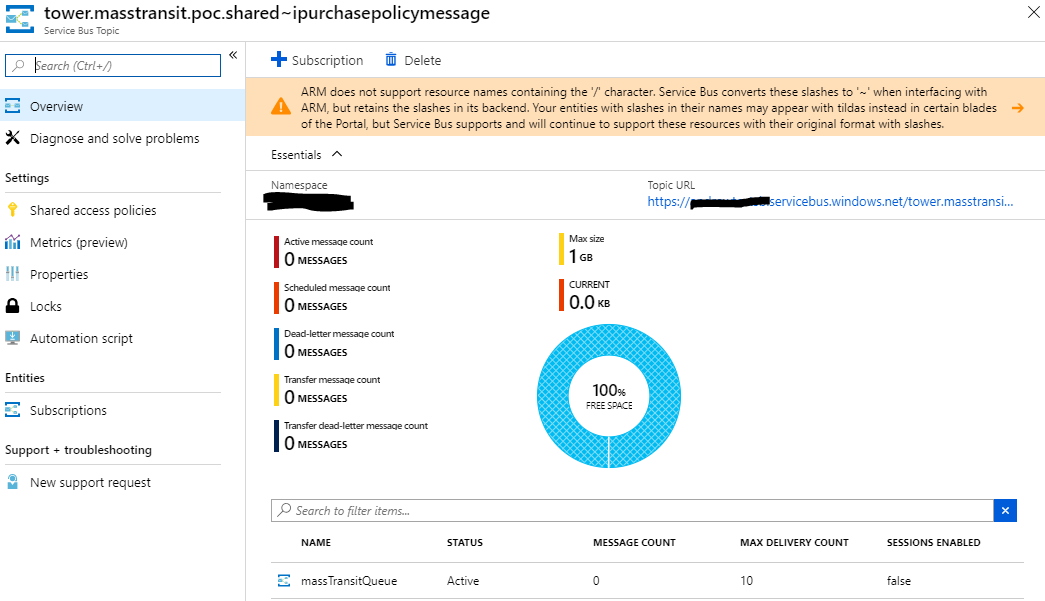Screen dimensions: 1045x601
Task: Click the Properties bars icon
Action: pyautogui.click(x=12, y=274)
